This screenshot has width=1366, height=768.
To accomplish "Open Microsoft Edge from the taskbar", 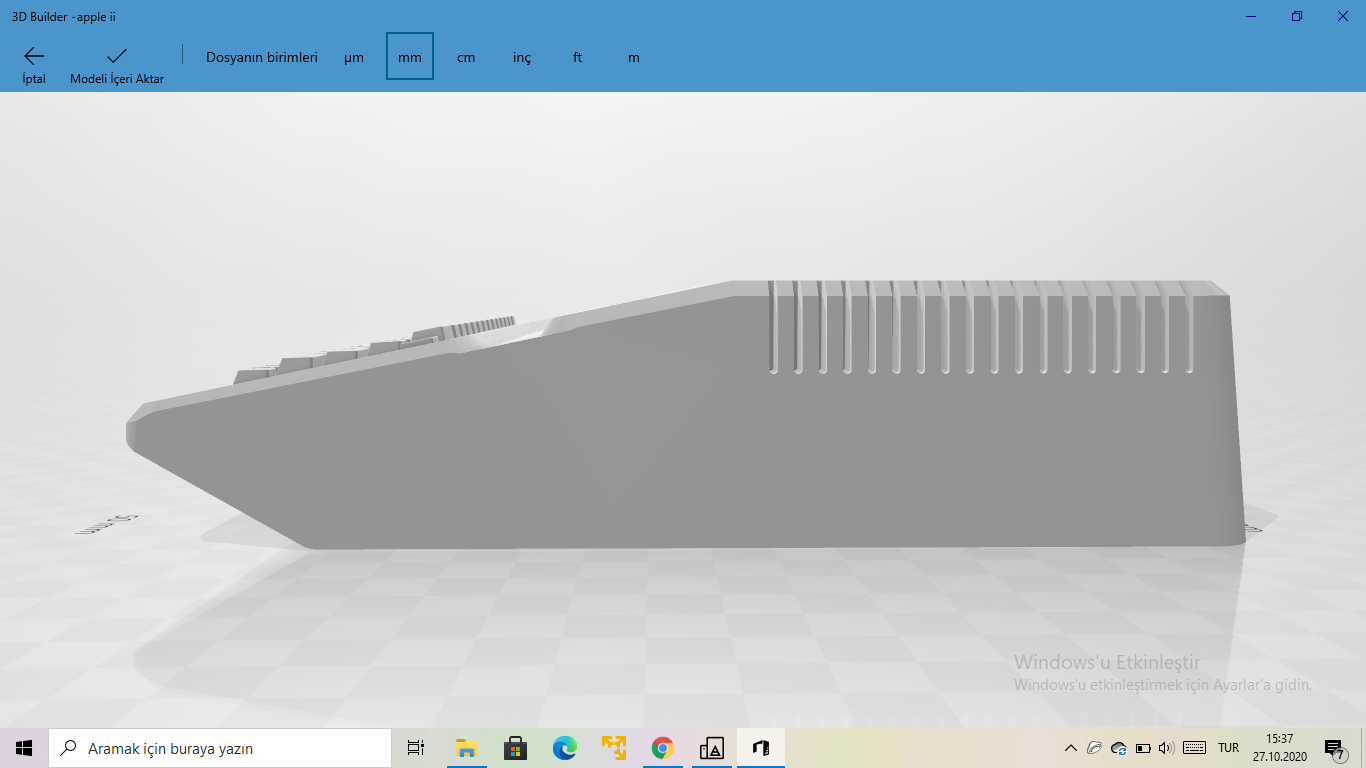I will pos(564,747).
